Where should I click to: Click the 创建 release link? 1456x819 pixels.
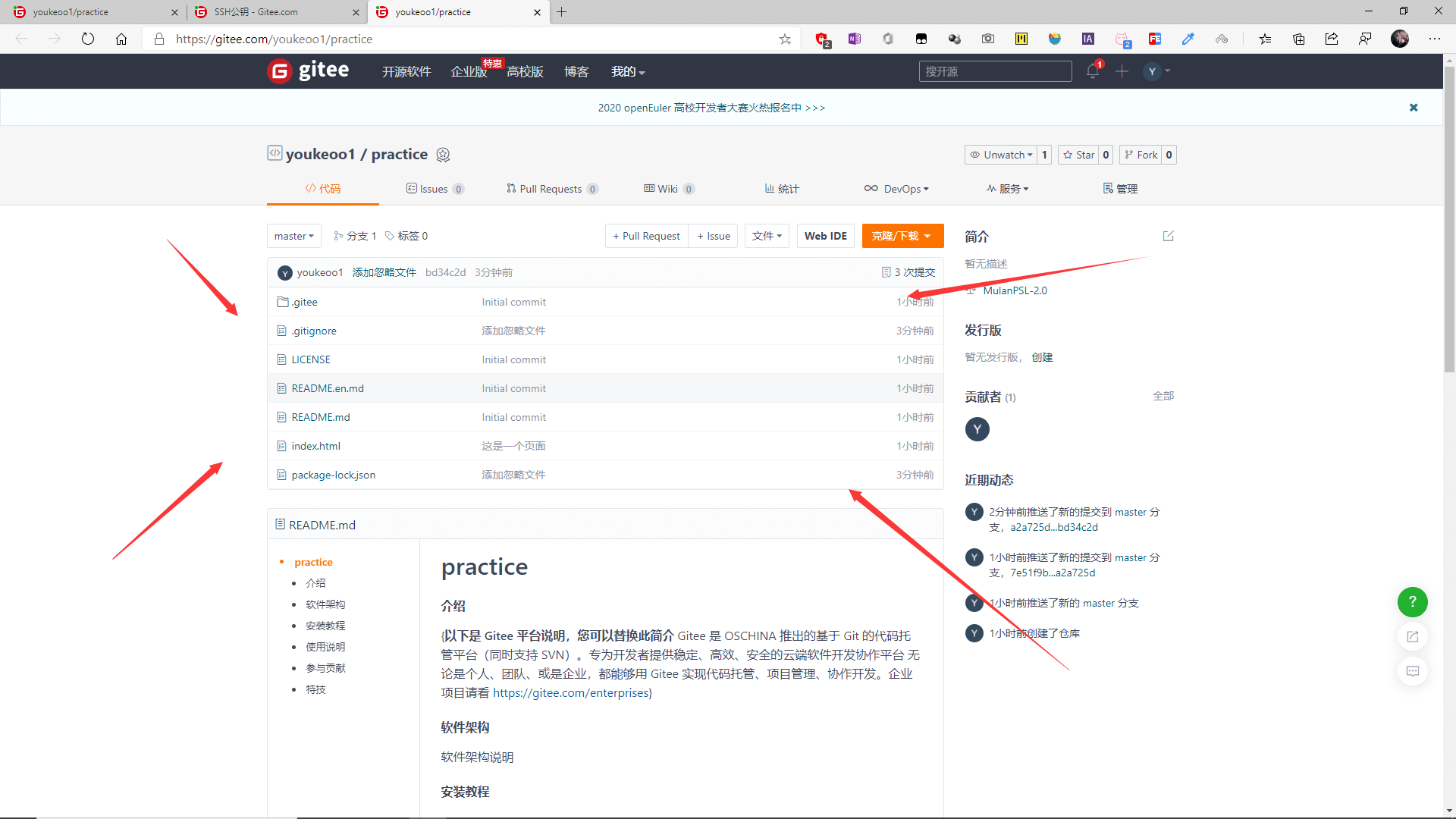point(1042,357)
